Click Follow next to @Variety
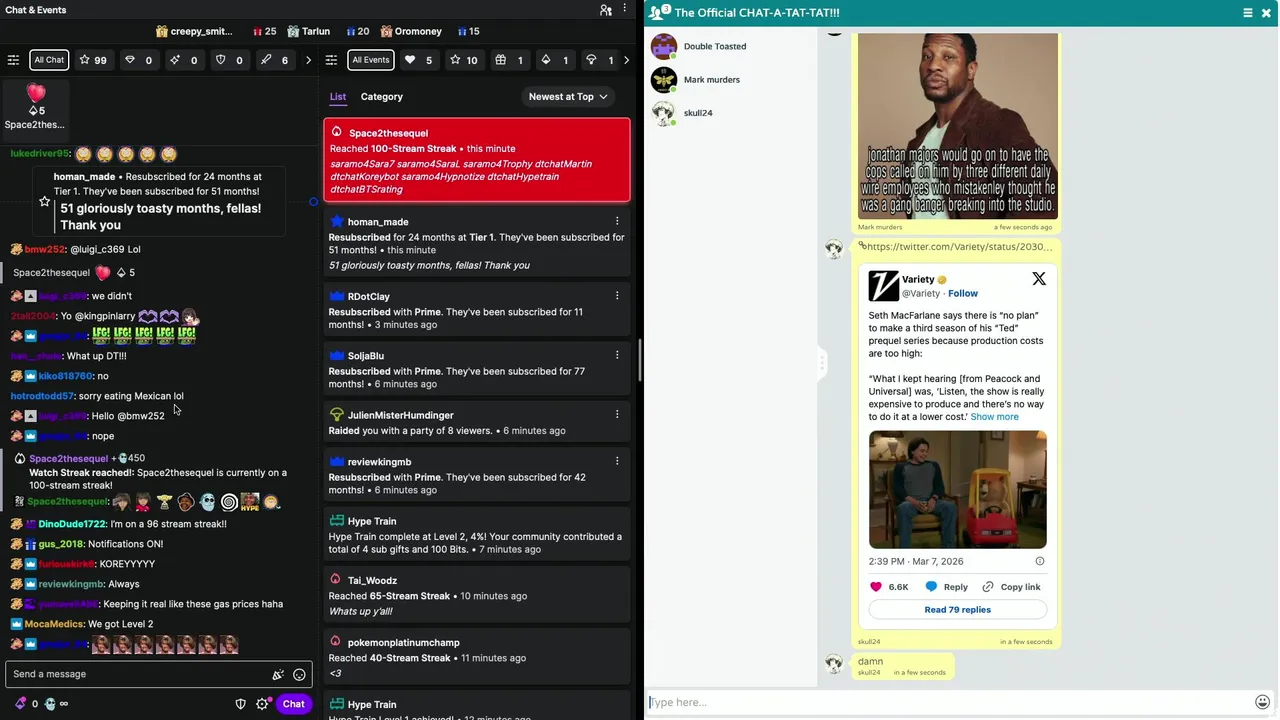The height and width of the screenshot is (720, 1280). [963, 293]
